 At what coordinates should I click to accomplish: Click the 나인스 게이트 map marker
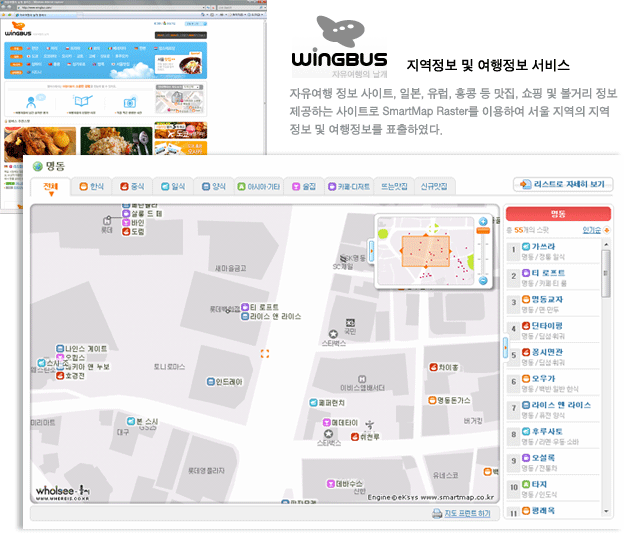coord(58,348)
